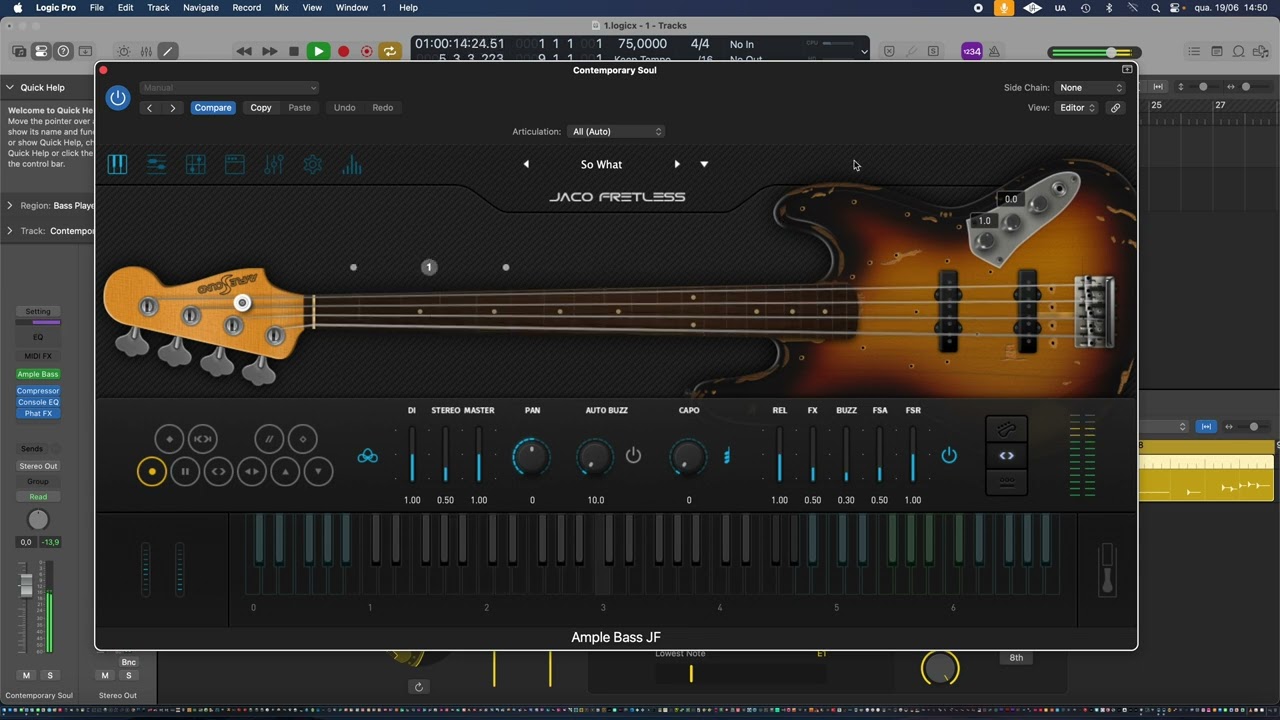The image size is (1280, 720).
Task: Click the pause-symbol articulation button
Action: 185,471
